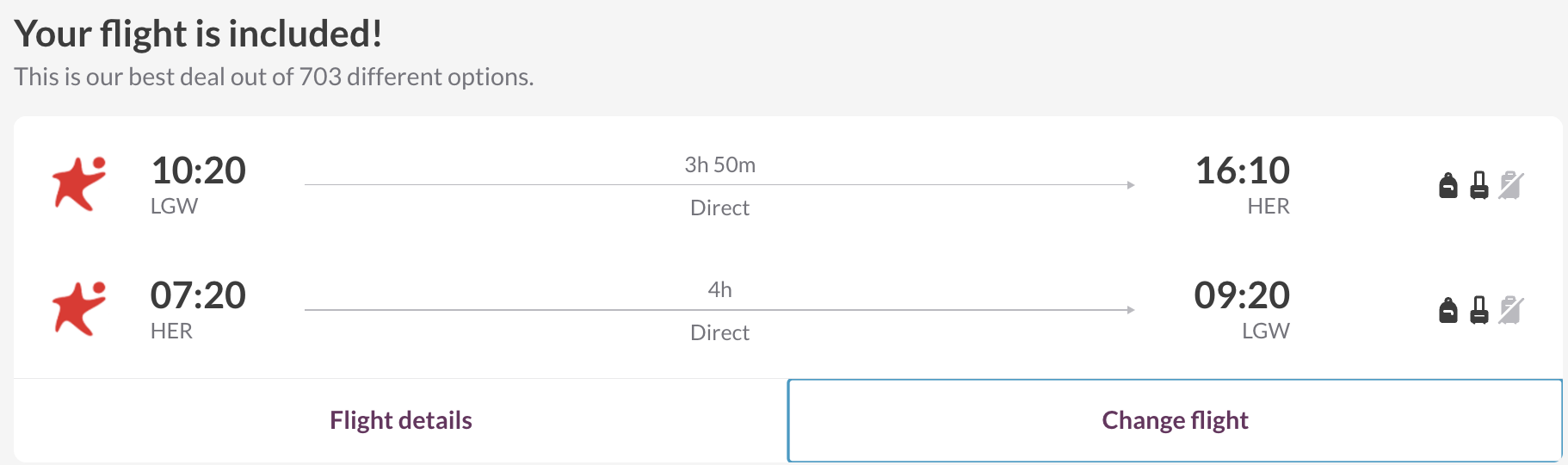
Task: Click the 07:20 HER departure time
Action: point(198,295)
